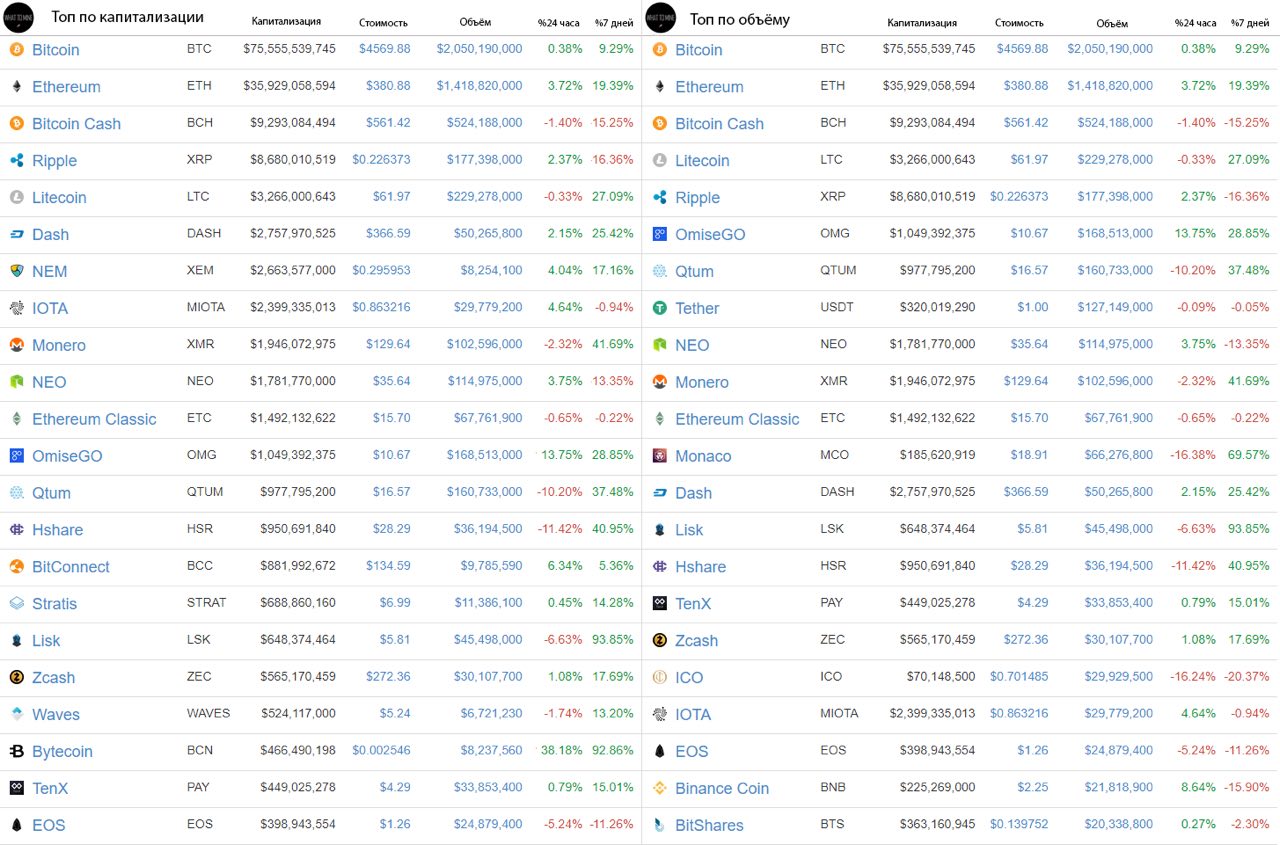Click ICO price '$0.701485'
This screenshot has width=1280, height=845.
pyautogui.click(x=1019, y=676)
